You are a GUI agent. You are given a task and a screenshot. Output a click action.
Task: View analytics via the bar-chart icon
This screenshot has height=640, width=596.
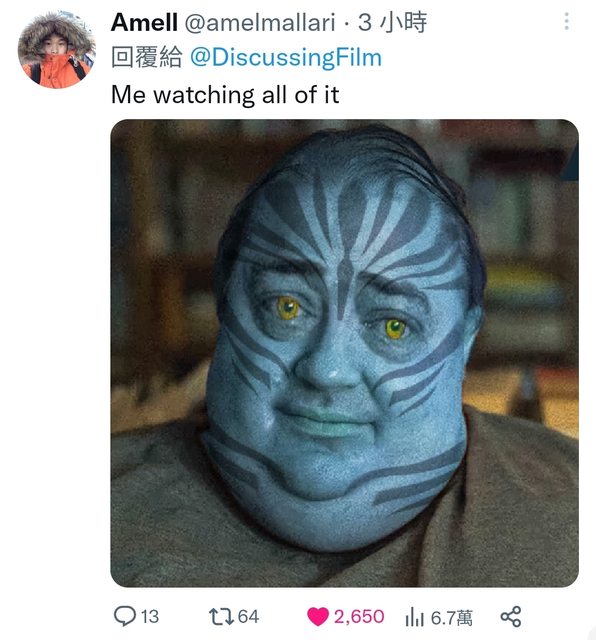(415, 616)
